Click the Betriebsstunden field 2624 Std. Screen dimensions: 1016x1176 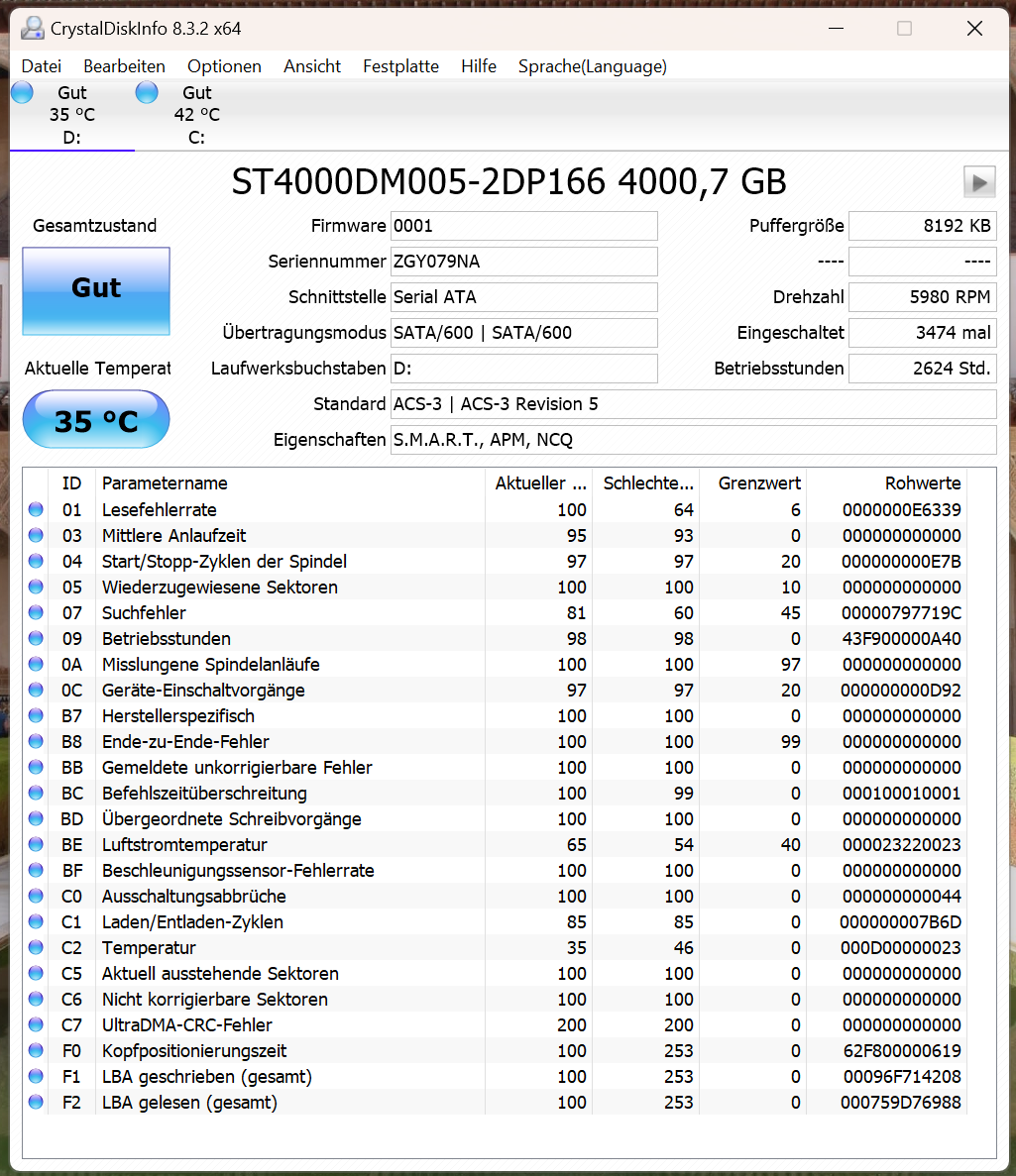pyautogui.click(x=922, y=369)
